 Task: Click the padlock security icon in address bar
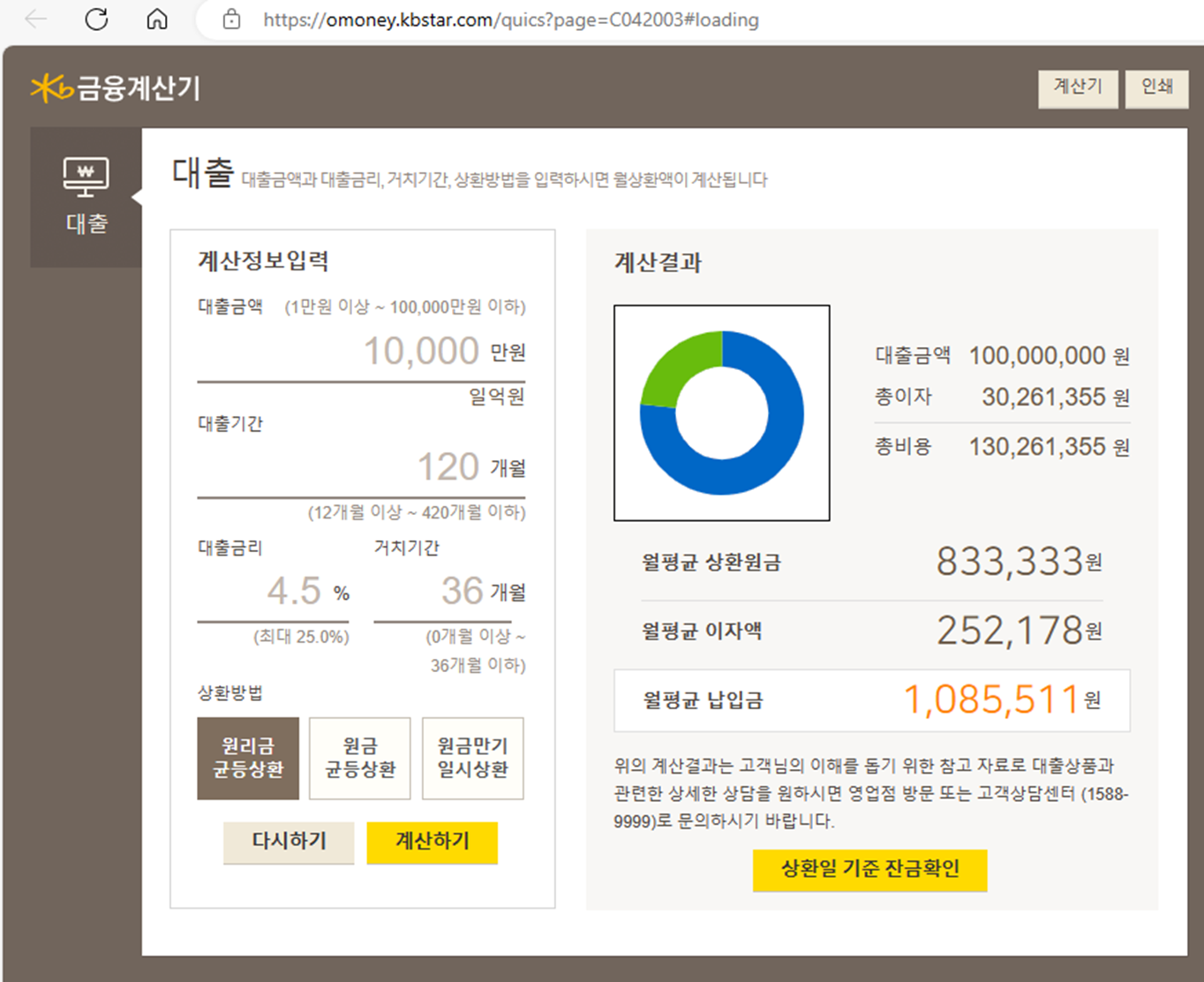coord(230,19)
